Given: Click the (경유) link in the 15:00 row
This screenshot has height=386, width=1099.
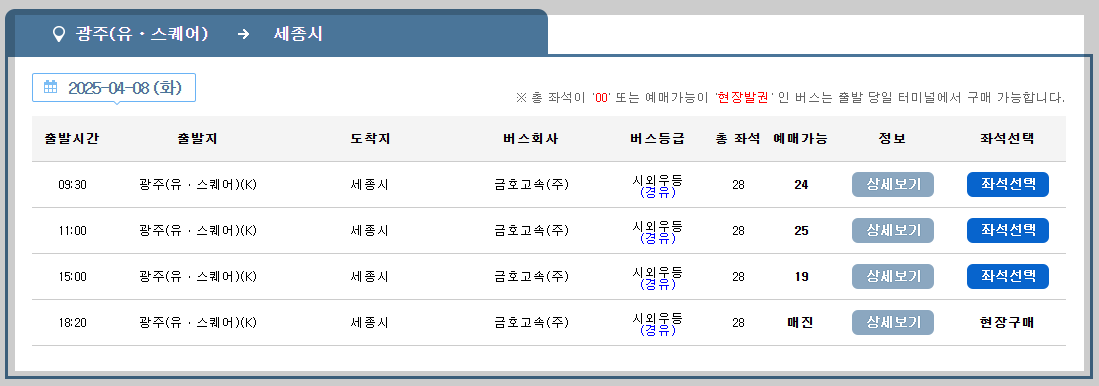Looking at the screenshot, I should [x=657, y=284].
